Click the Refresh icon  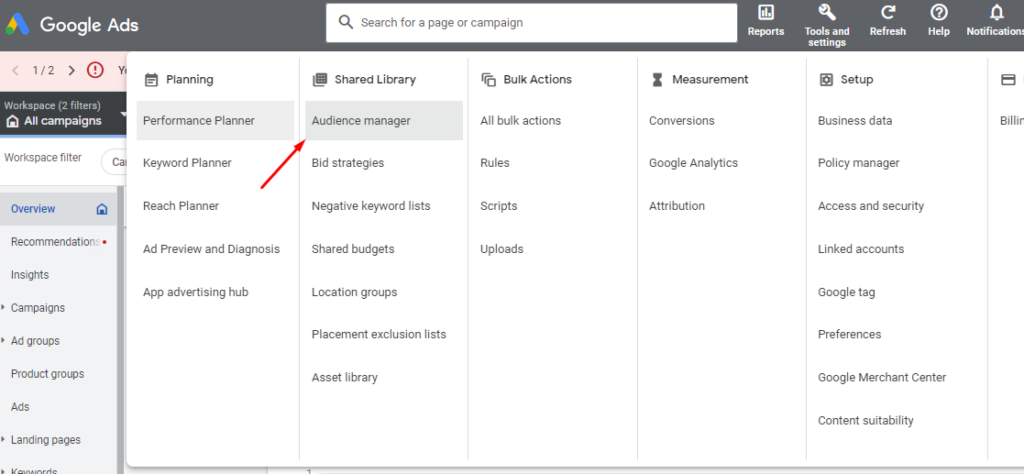[x=888, y=12]
